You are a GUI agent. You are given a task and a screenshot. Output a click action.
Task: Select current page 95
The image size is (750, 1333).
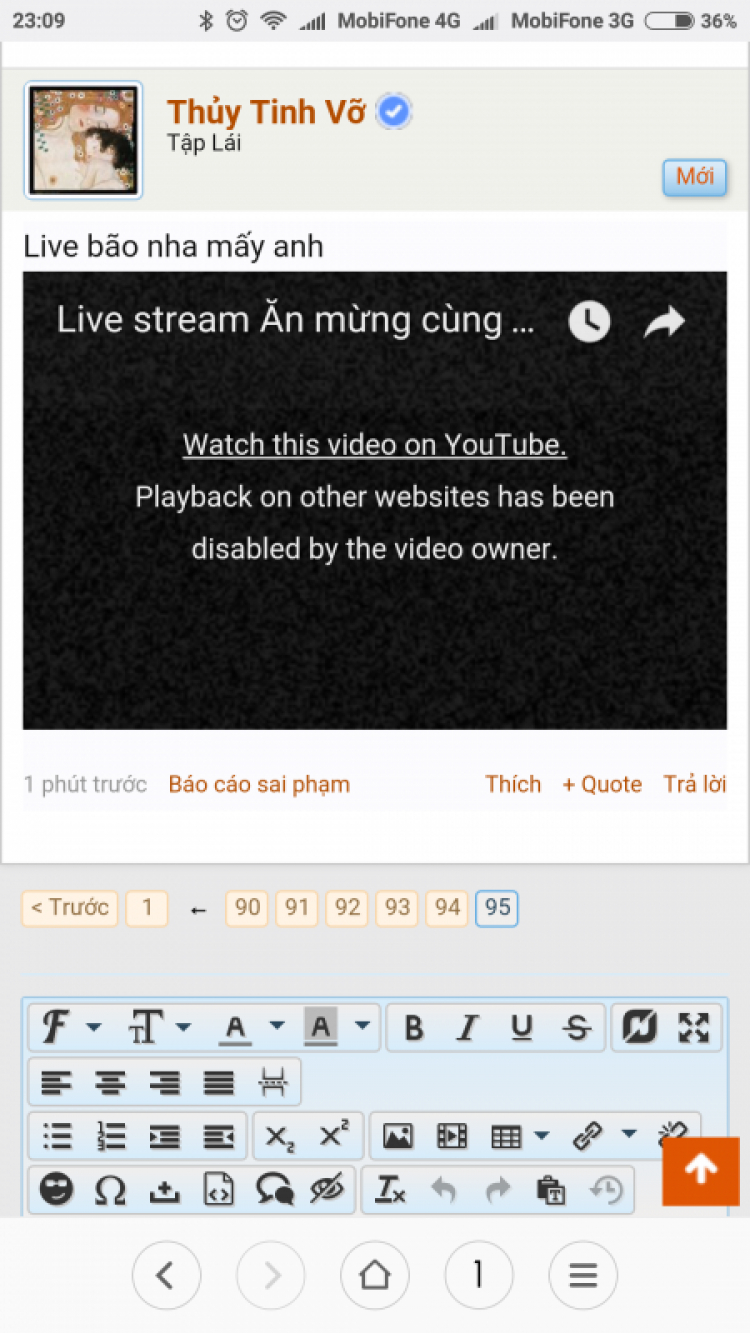pos(497,908)
